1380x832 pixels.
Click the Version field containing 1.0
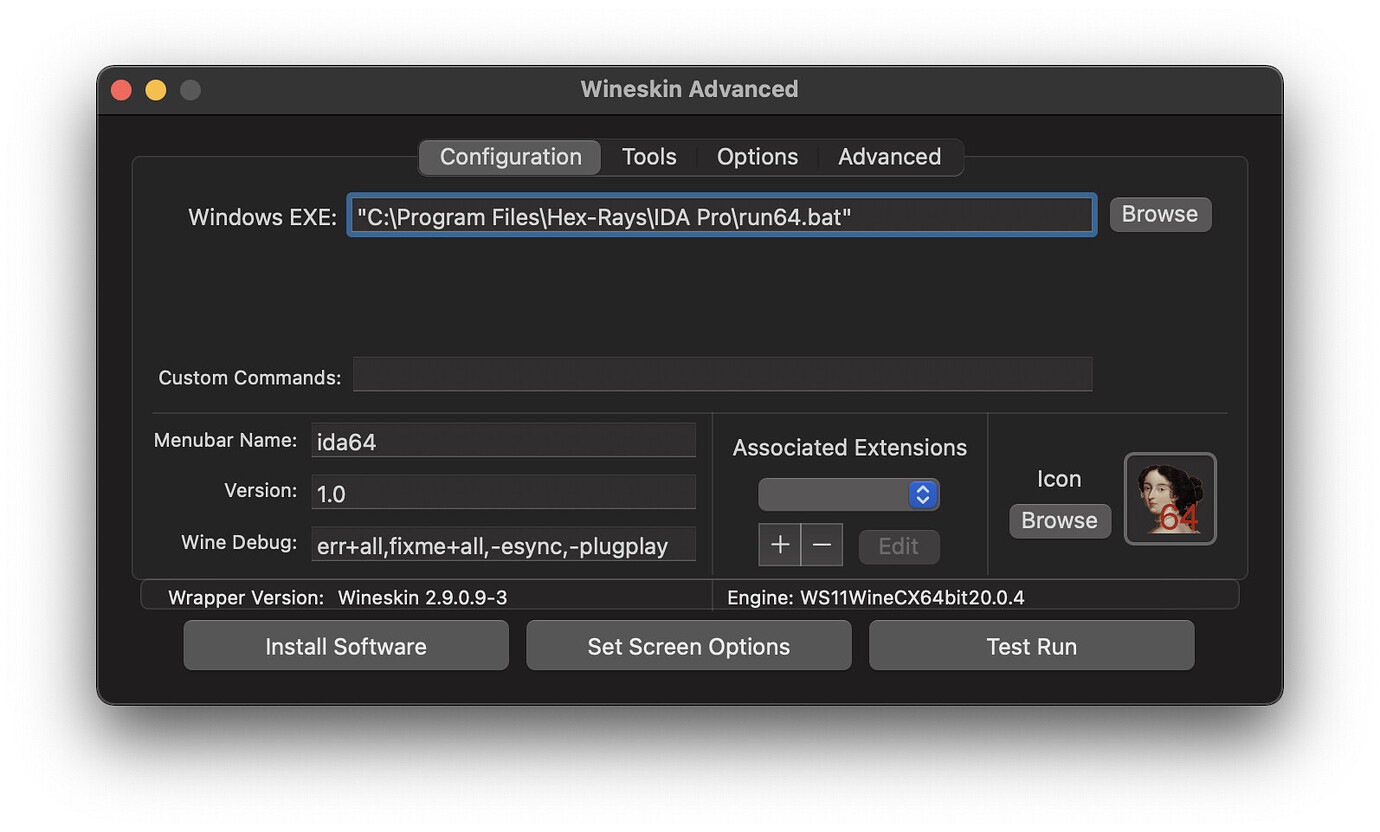pyautogui.click(x=503, y=491)
